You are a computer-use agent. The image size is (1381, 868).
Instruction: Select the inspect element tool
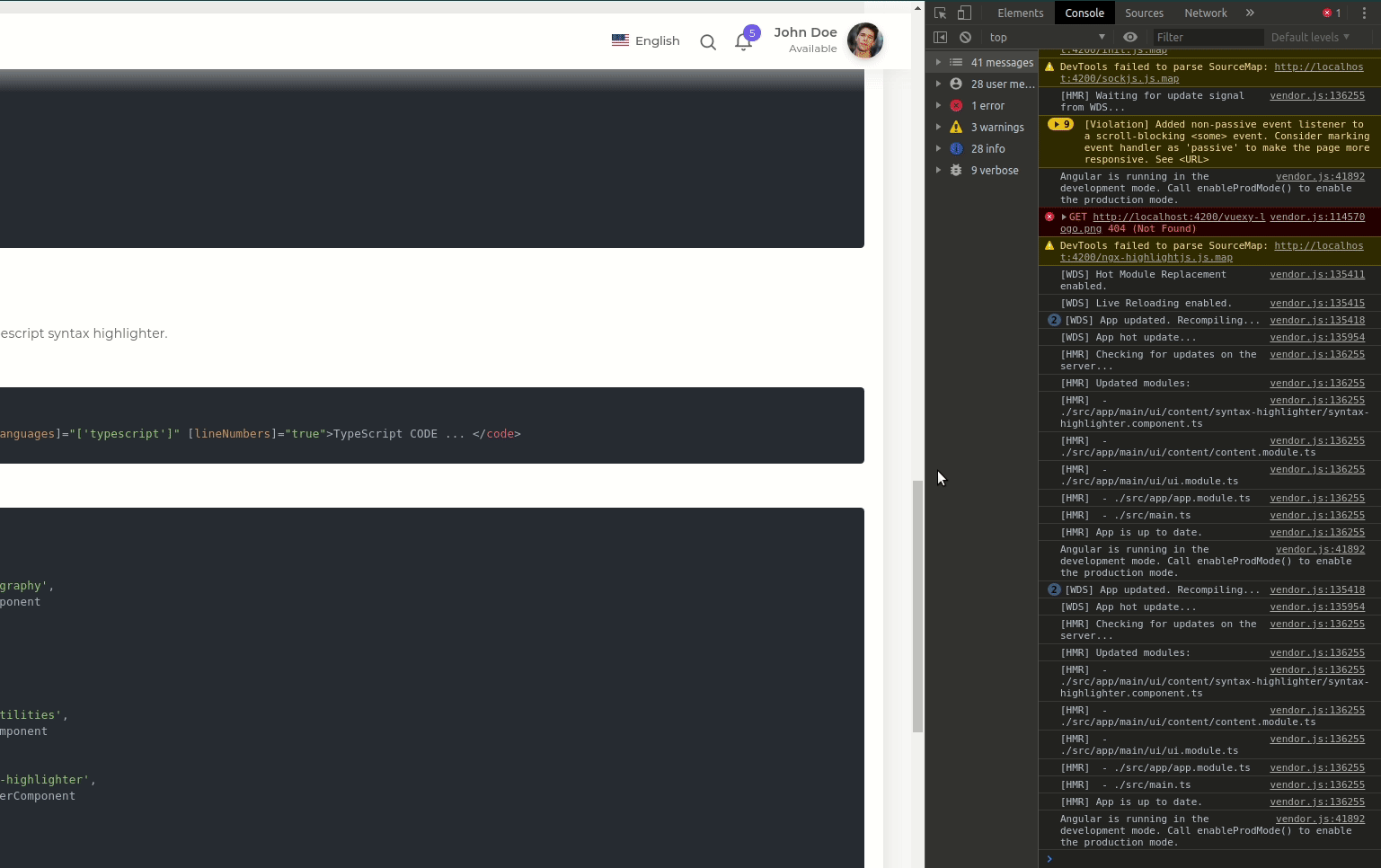click(940, 13)
